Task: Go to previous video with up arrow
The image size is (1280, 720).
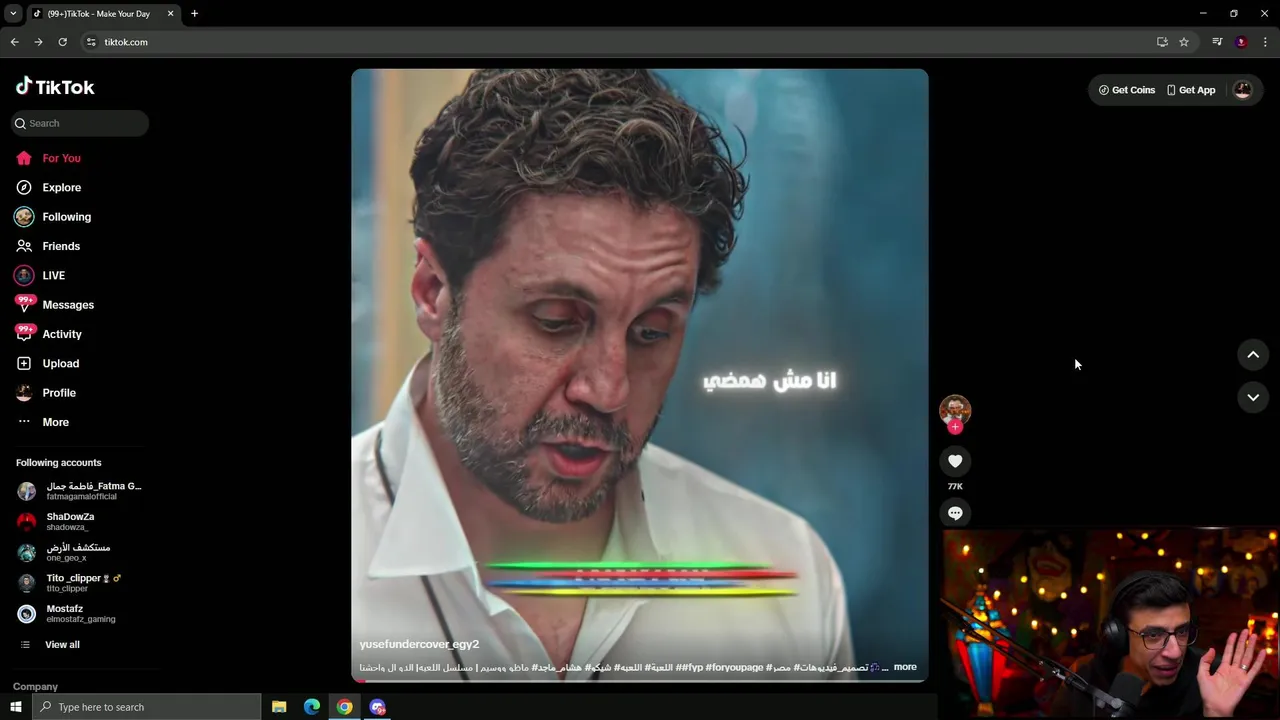Action: (1253, 355)
